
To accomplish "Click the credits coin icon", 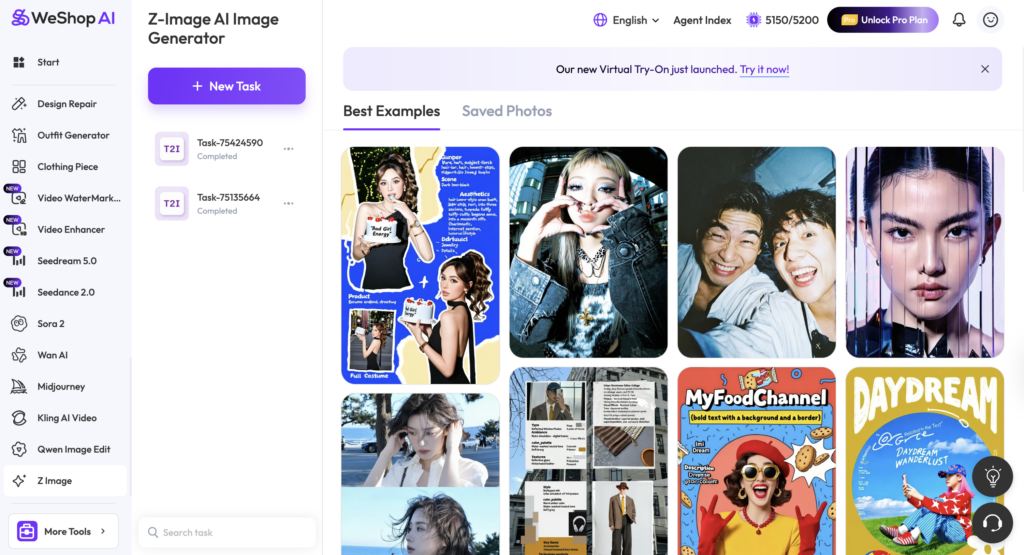I will pyautogui.click(x=754, y=20).
